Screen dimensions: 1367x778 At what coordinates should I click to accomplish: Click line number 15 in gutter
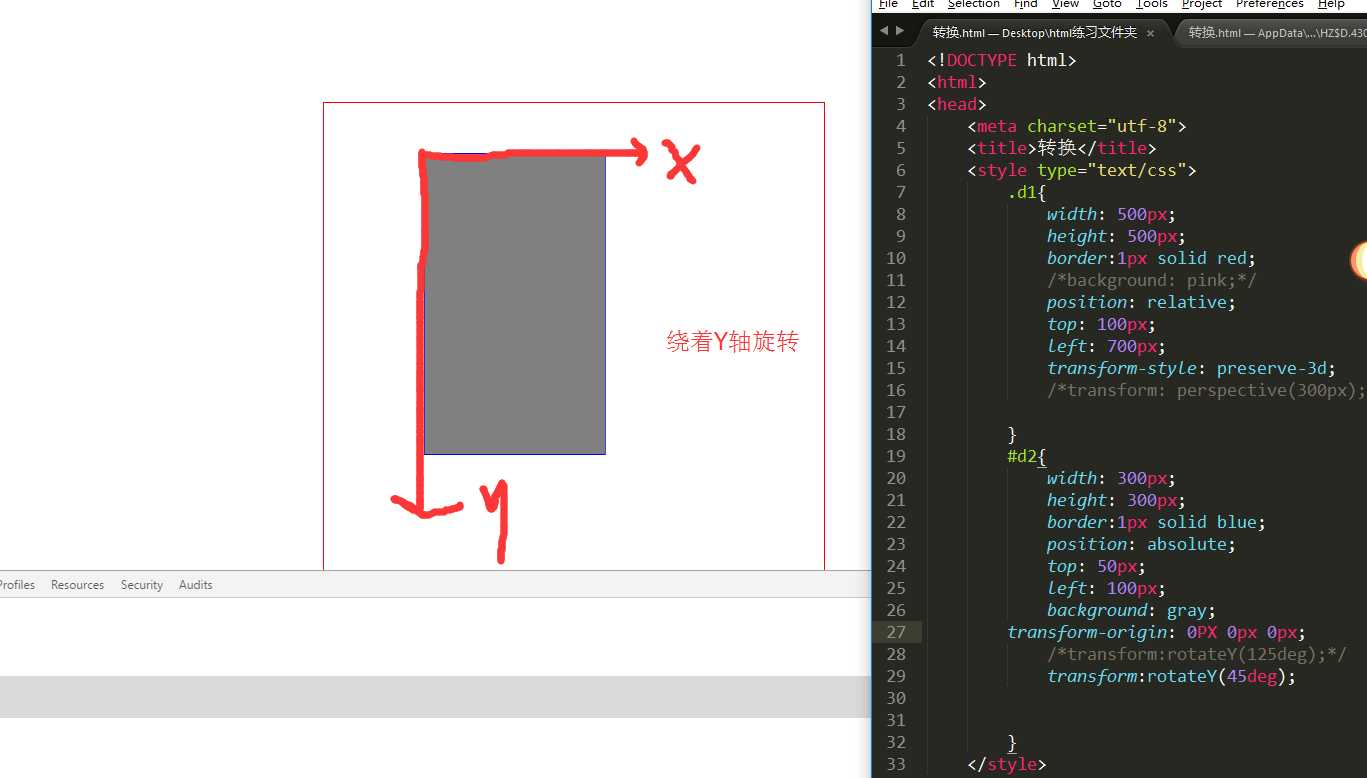click(x=896, y=368)
